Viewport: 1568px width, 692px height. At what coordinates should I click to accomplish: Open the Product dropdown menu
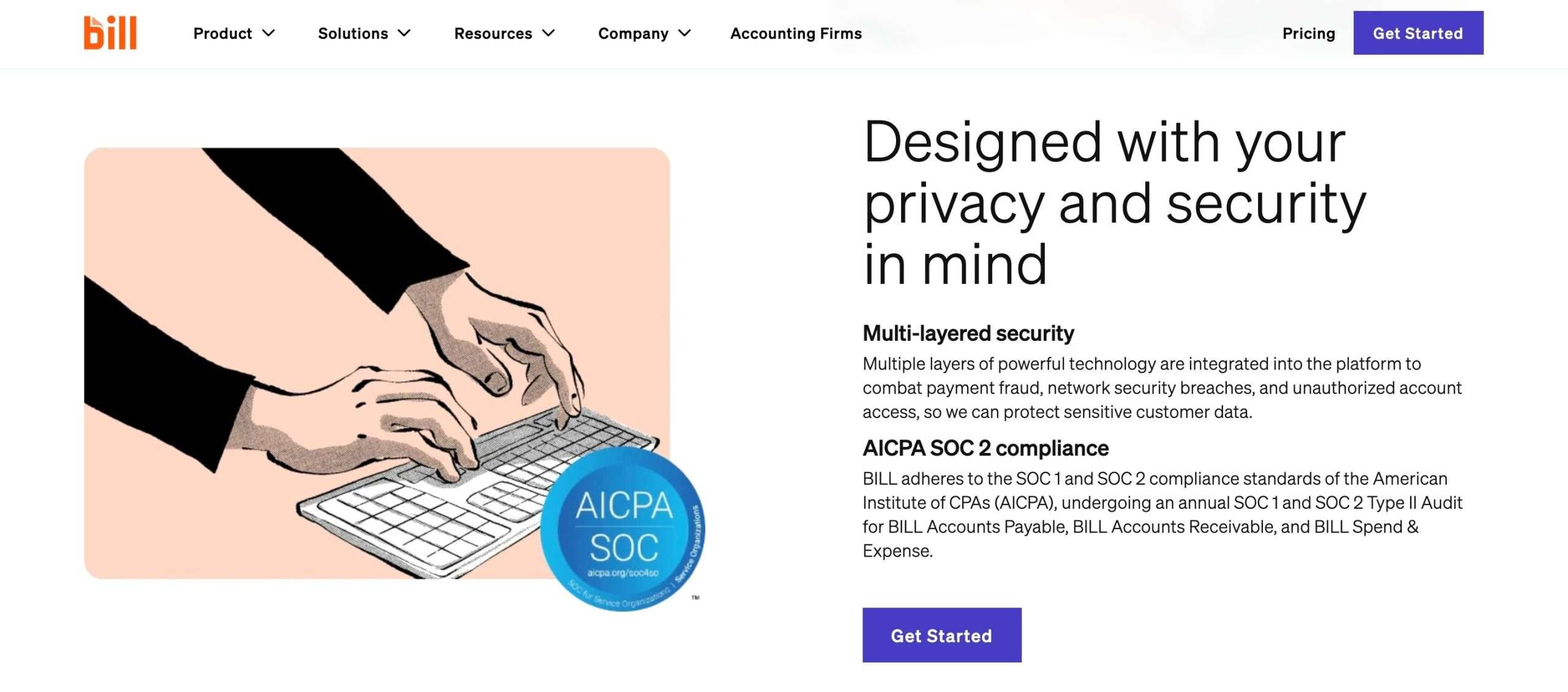222,33
